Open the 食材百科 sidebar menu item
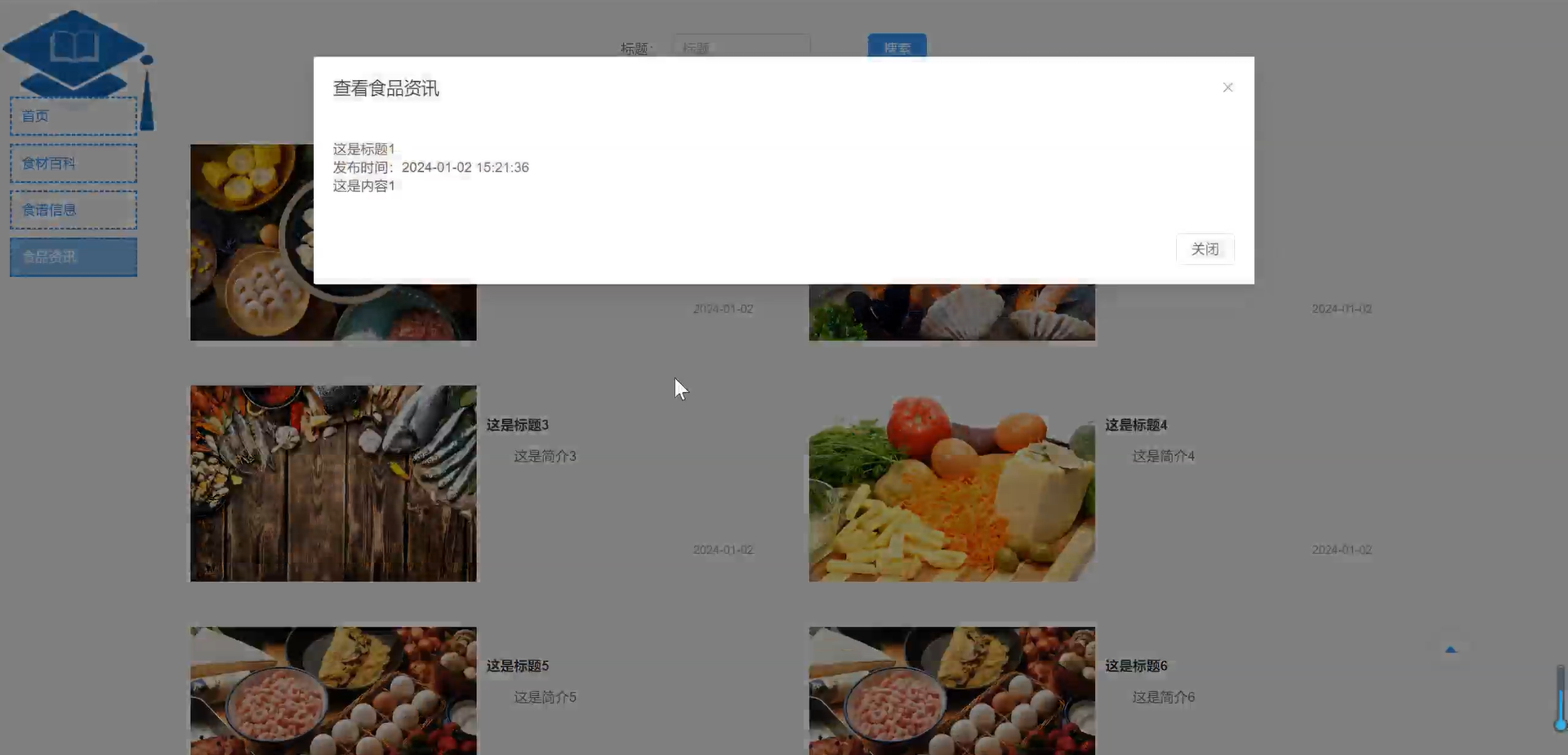The height and width of the screenshot is (755, 1568). [x=73, y=163]
